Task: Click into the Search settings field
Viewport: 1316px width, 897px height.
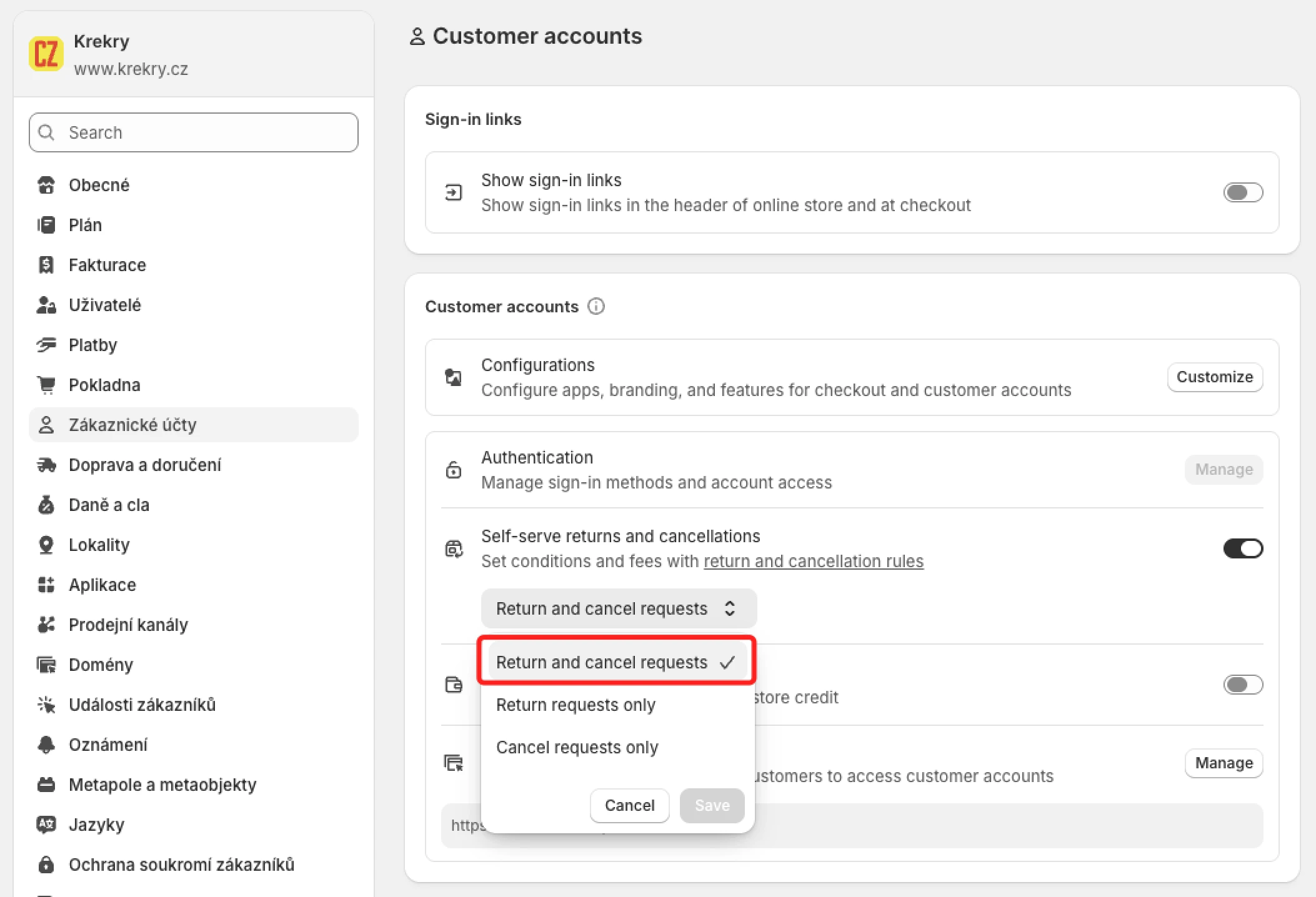Action: pyautogui.click(x=194, y=132)
